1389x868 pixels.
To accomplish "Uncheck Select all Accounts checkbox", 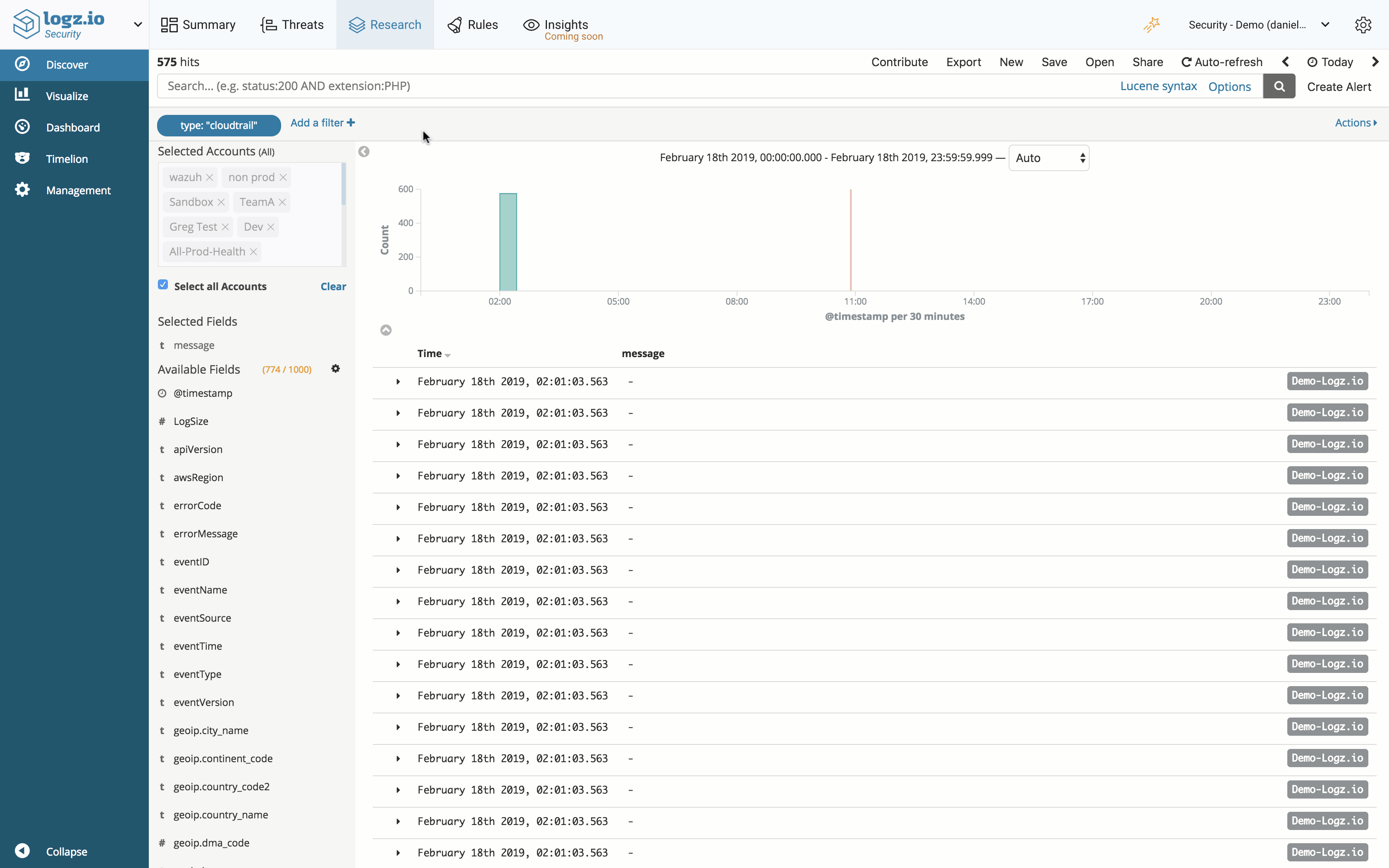I will pyautogui.click(x=163, y=285).
